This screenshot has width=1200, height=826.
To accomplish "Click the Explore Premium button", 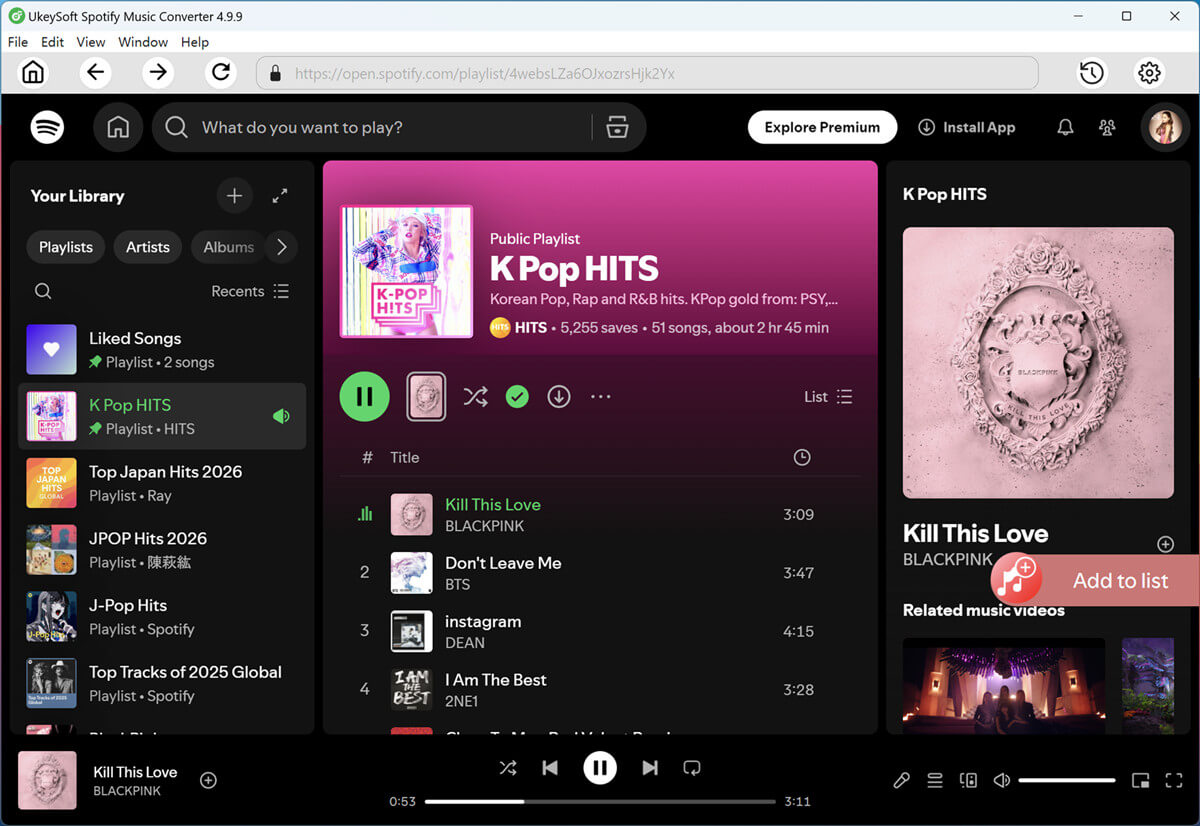I will point(822,127).
